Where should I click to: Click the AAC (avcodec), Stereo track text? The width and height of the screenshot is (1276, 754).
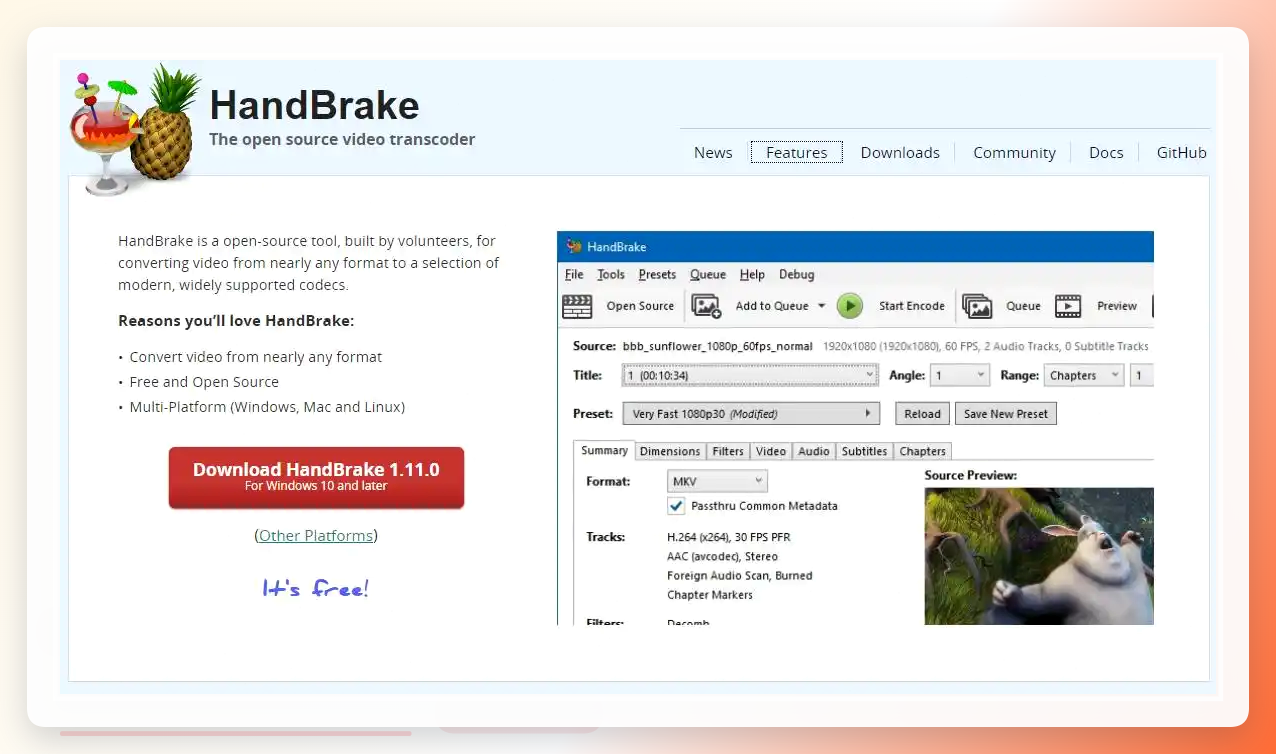[x=722, y=556]
